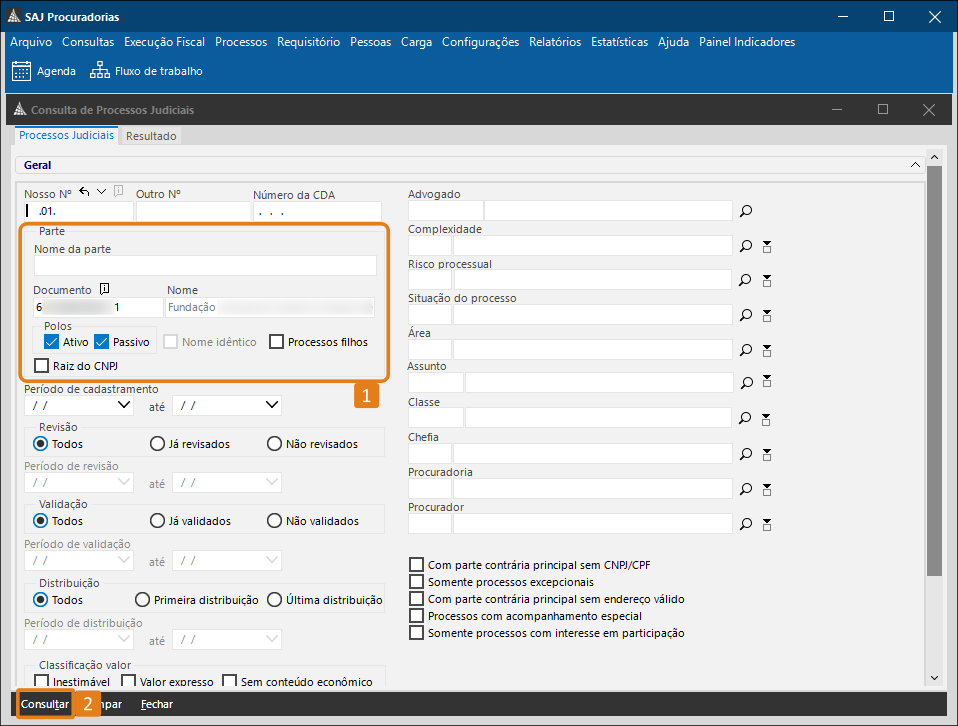
Task: Switch to the Resultado tab
Action: (151, 136)
